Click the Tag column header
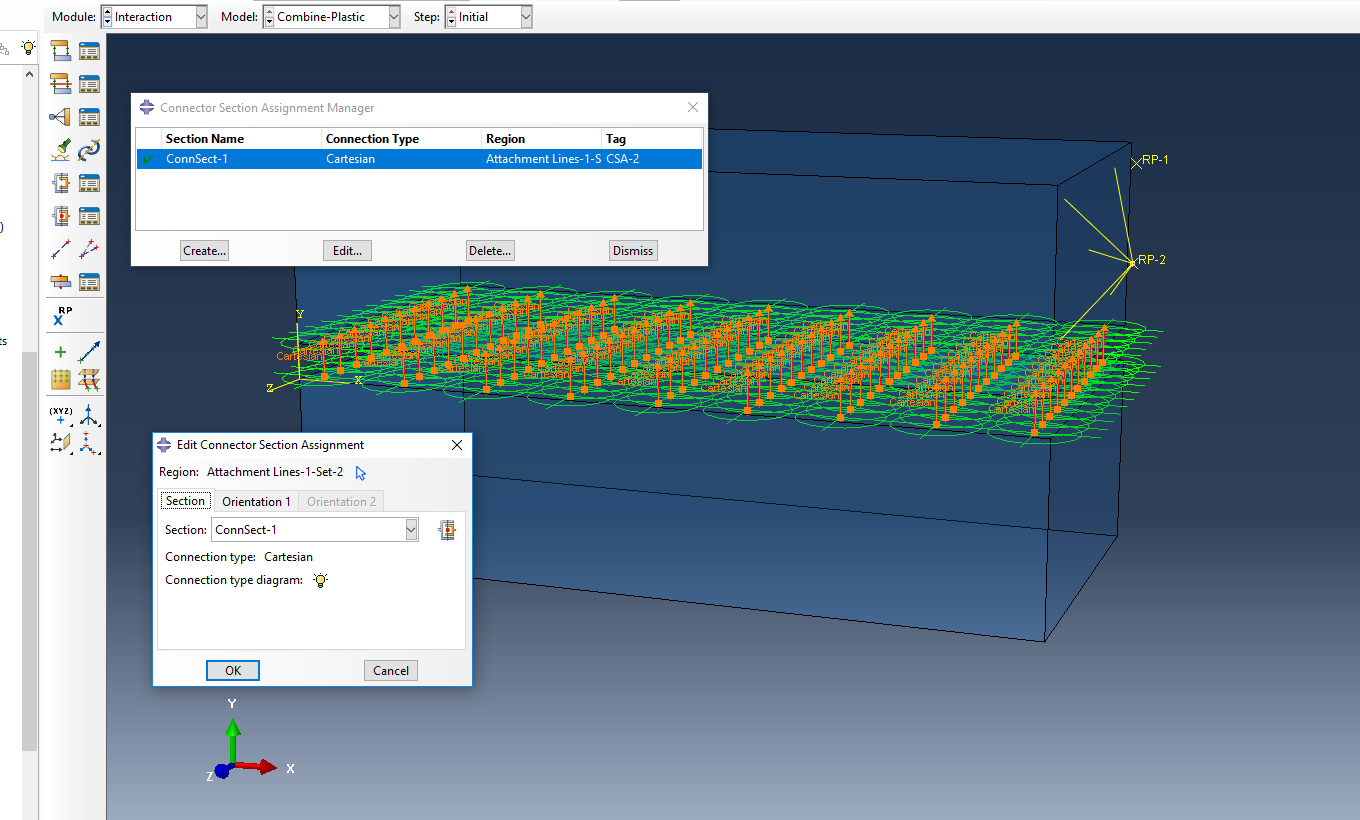This screenshot has height=820, width=1360. pos(652,139)
